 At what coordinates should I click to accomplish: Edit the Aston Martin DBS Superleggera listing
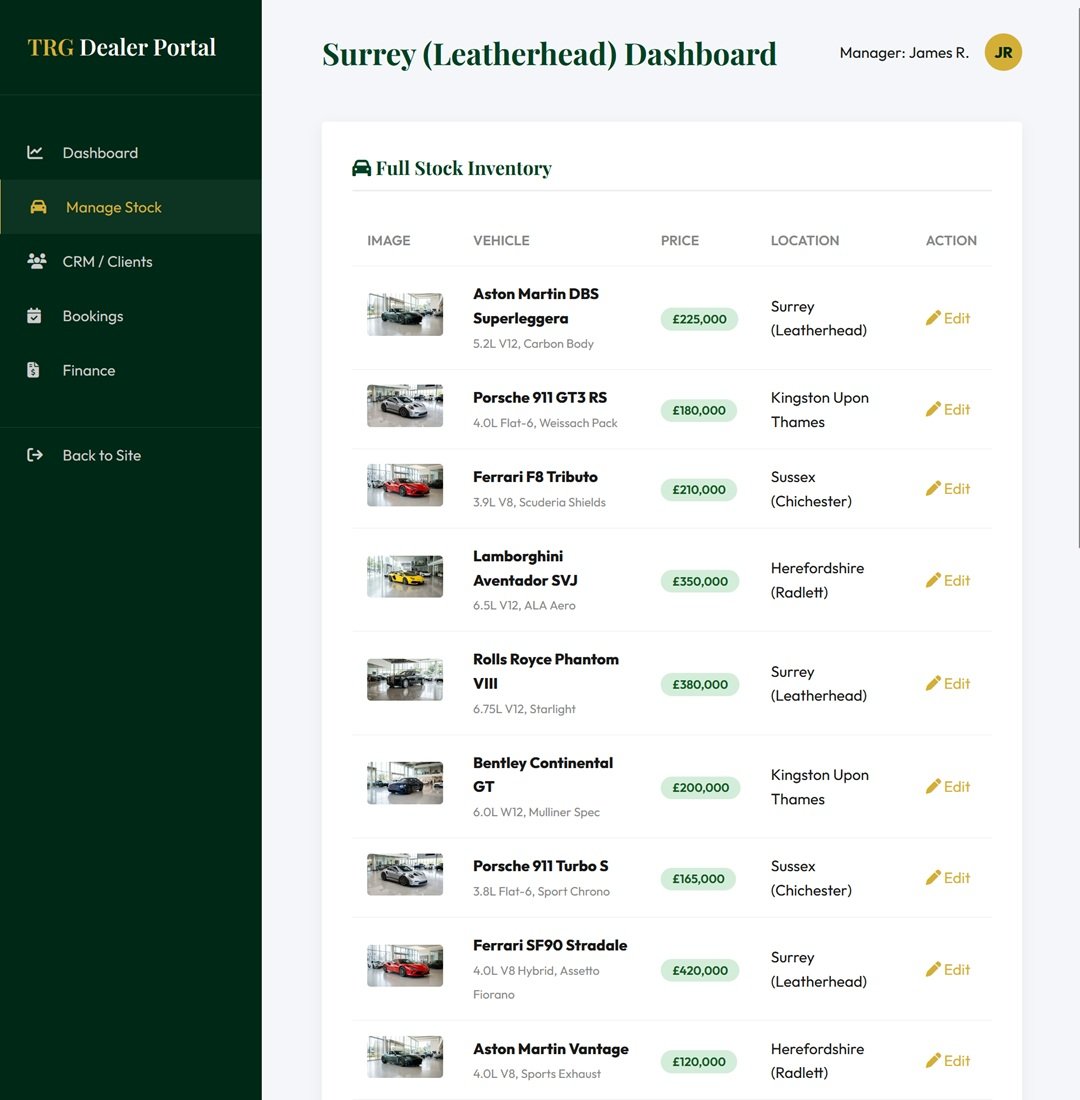click(x=948, y=318)
